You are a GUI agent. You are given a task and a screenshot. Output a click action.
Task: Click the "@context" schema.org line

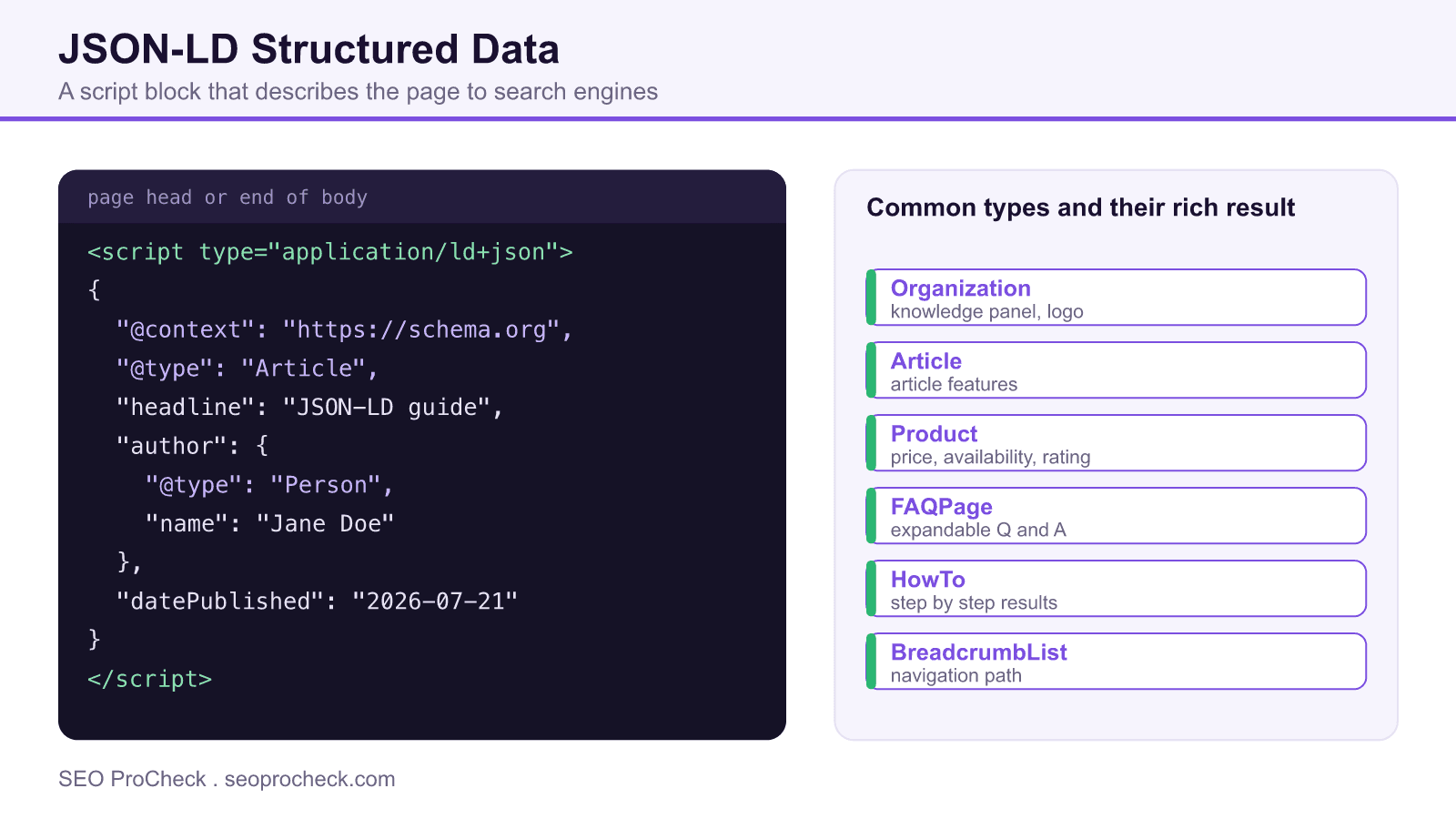coord(344,329)
